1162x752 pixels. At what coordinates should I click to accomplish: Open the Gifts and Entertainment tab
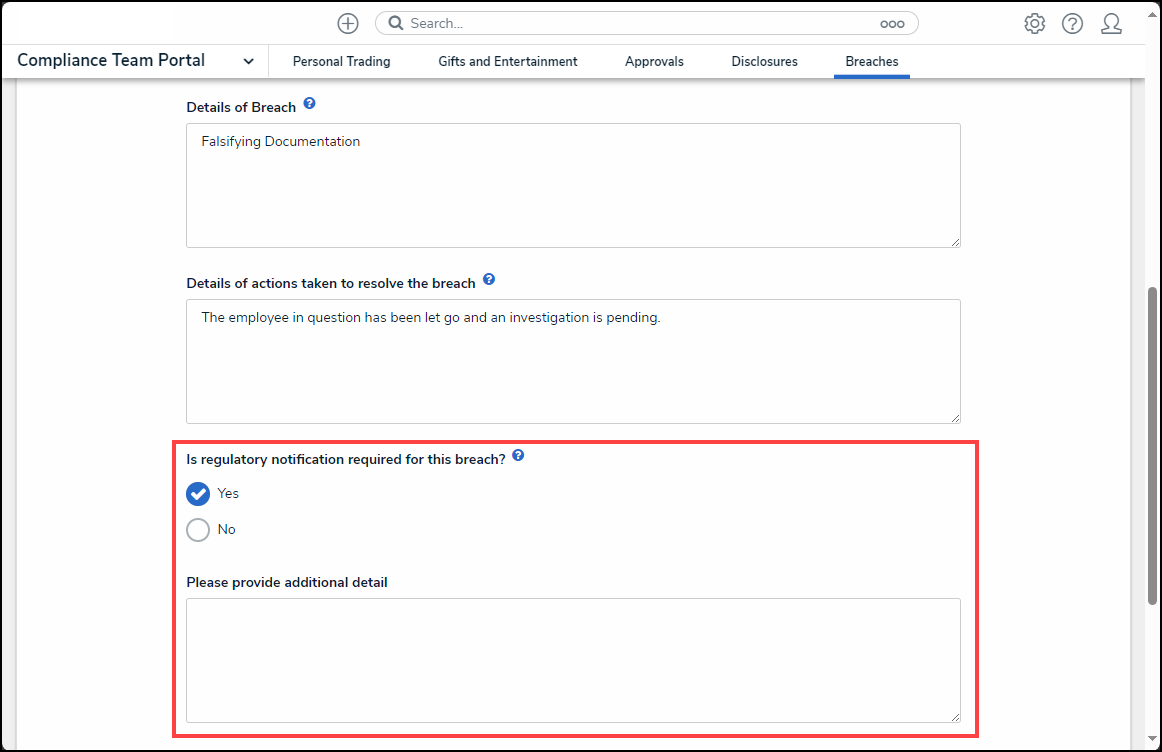(x=507, y=61)
